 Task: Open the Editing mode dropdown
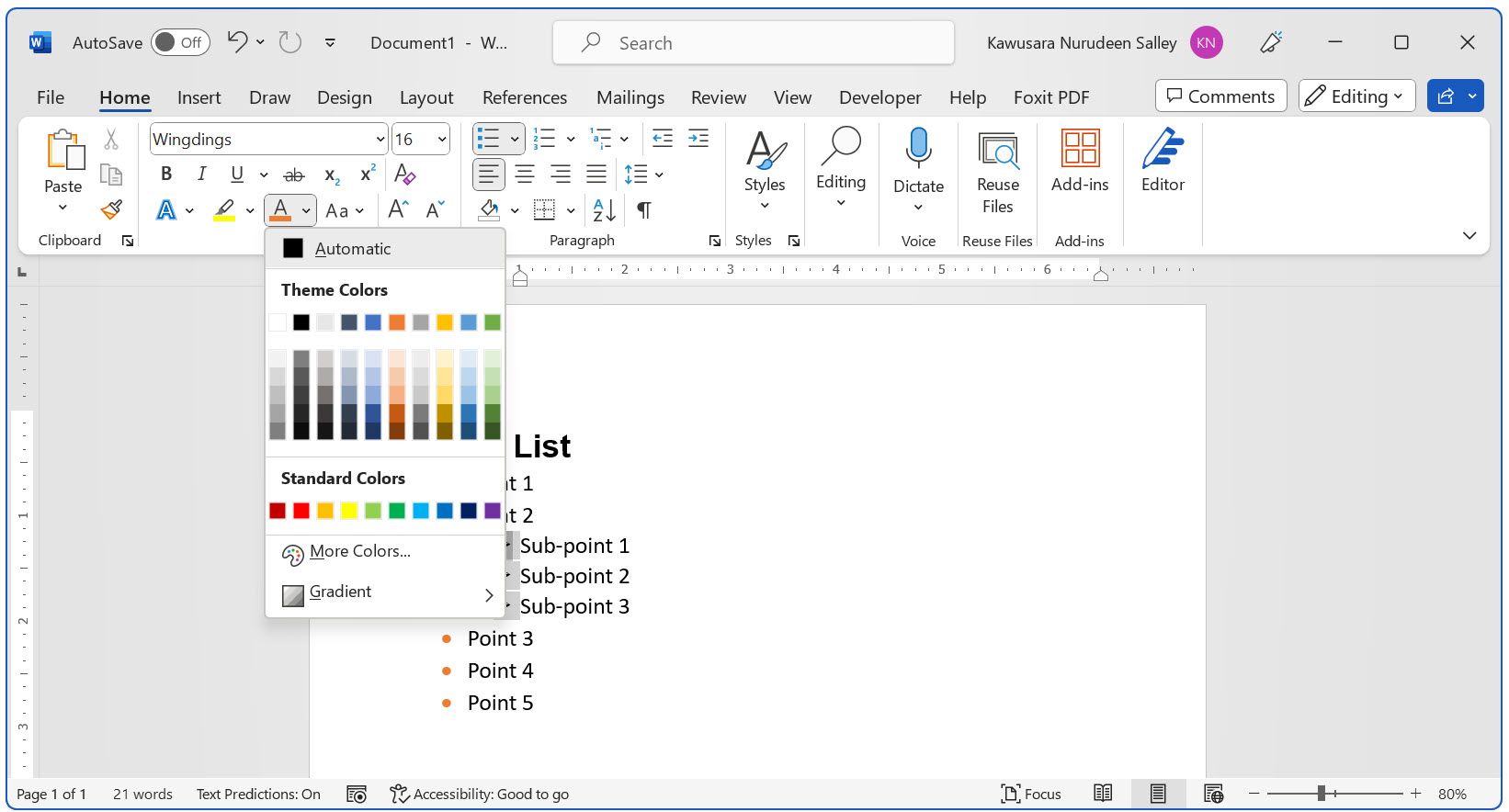click(1356, 96)
